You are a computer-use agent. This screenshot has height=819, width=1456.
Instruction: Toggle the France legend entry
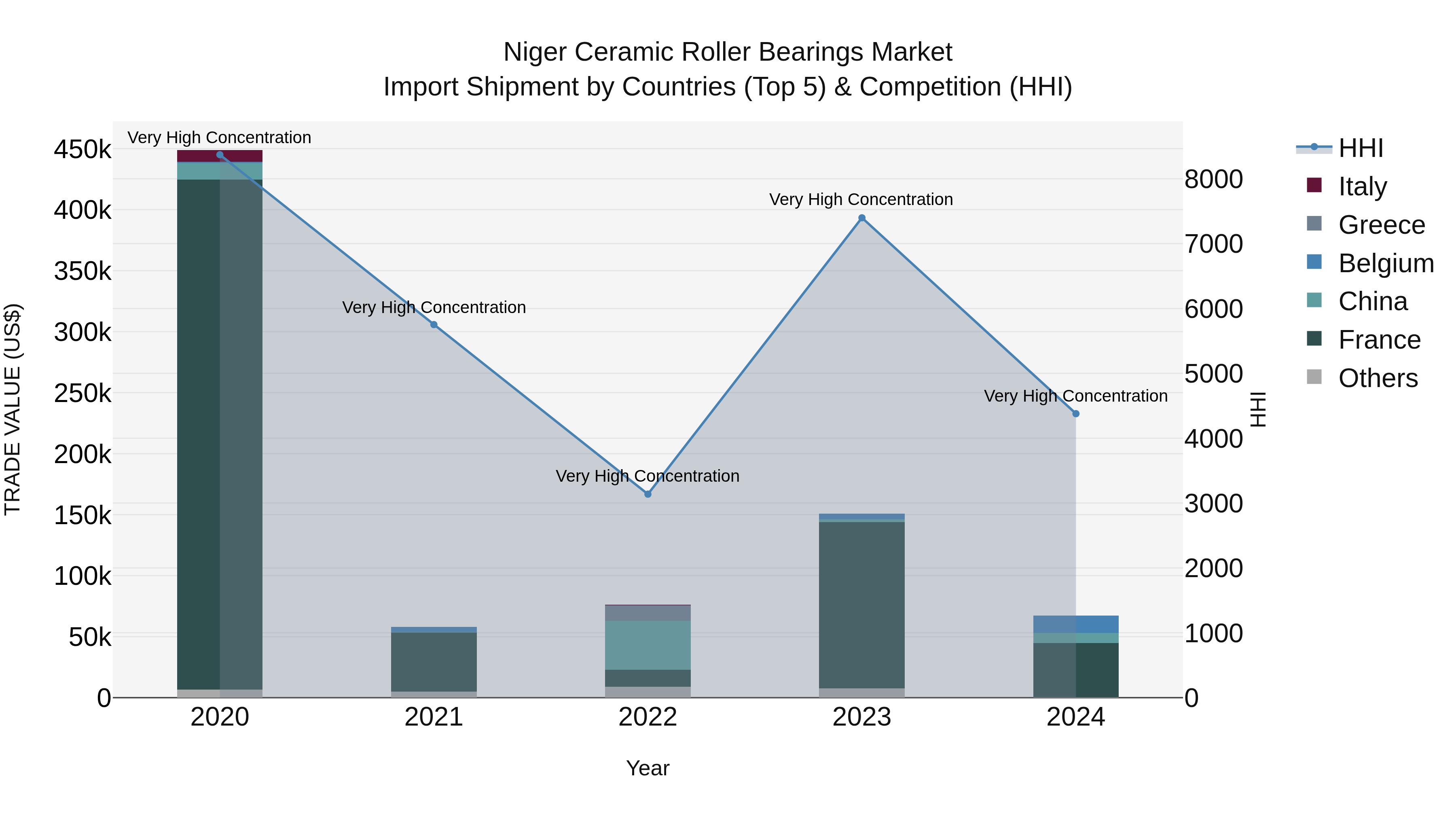(1363, 340)
